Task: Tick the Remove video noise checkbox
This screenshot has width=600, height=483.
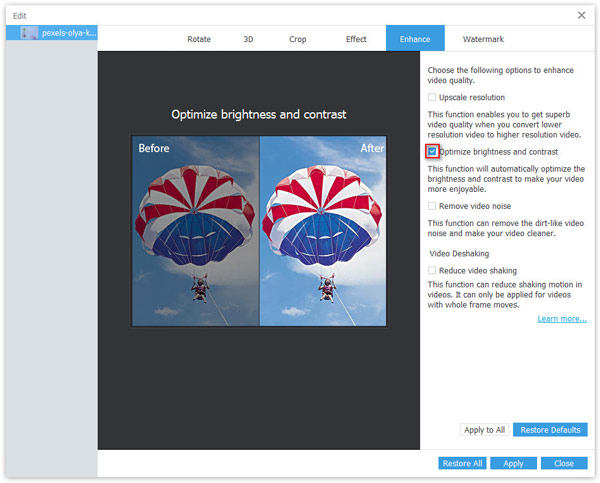Action: click(x=432, y=206)
